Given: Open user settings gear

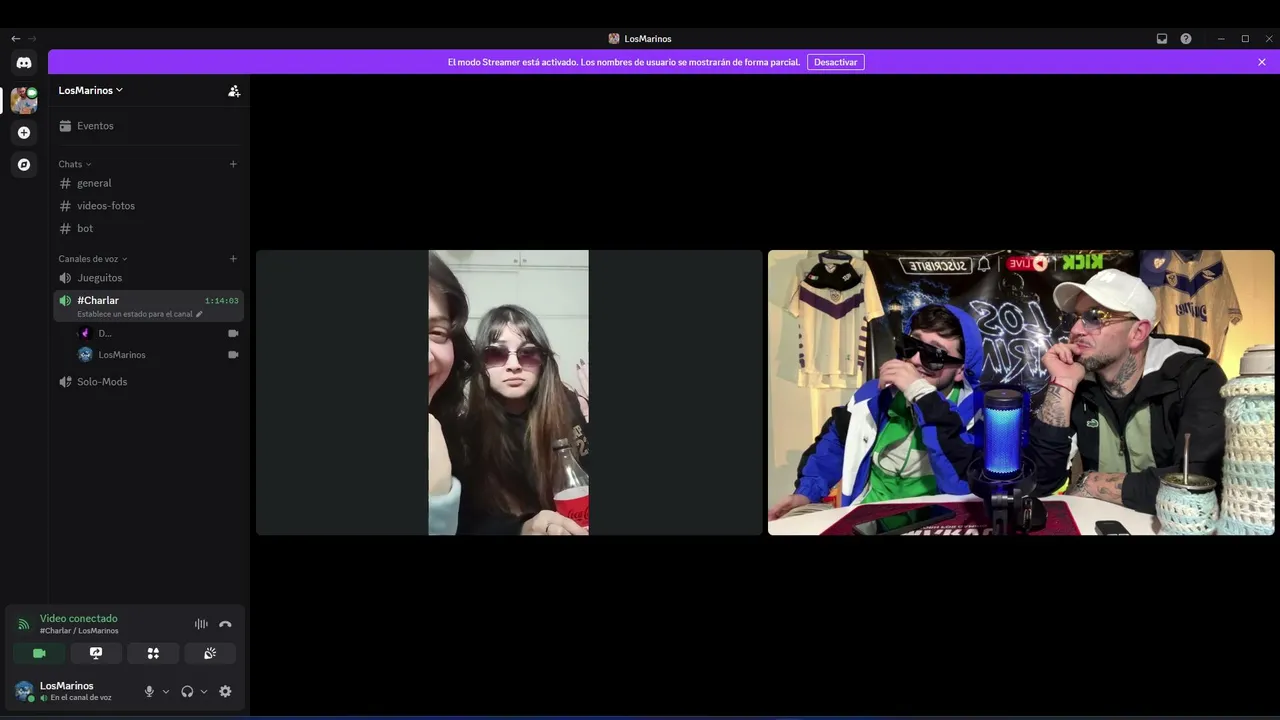Looking at the screenshot, I should (x=225, y=691).
